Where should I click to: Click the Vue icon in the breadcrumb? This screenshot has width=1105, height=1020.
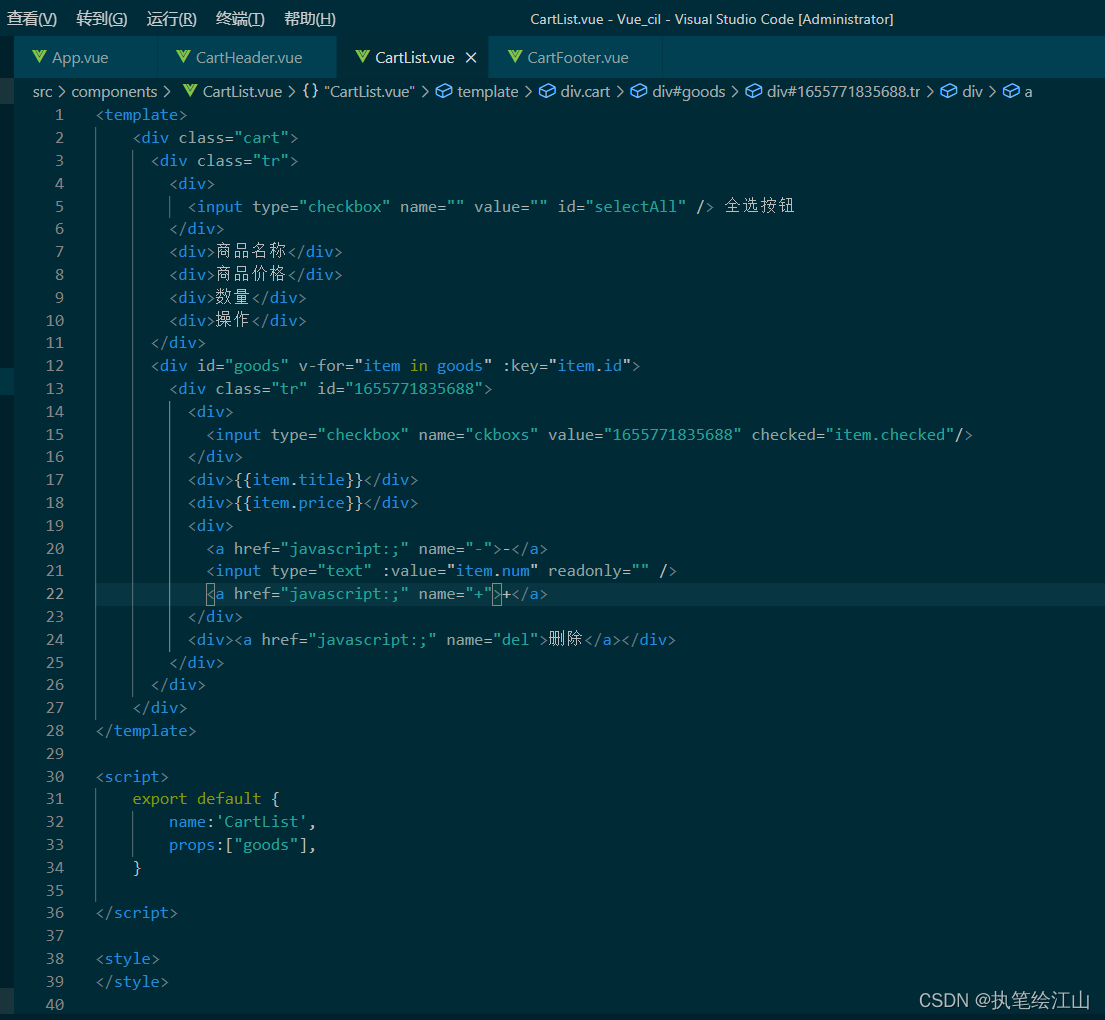pos(190,91)
